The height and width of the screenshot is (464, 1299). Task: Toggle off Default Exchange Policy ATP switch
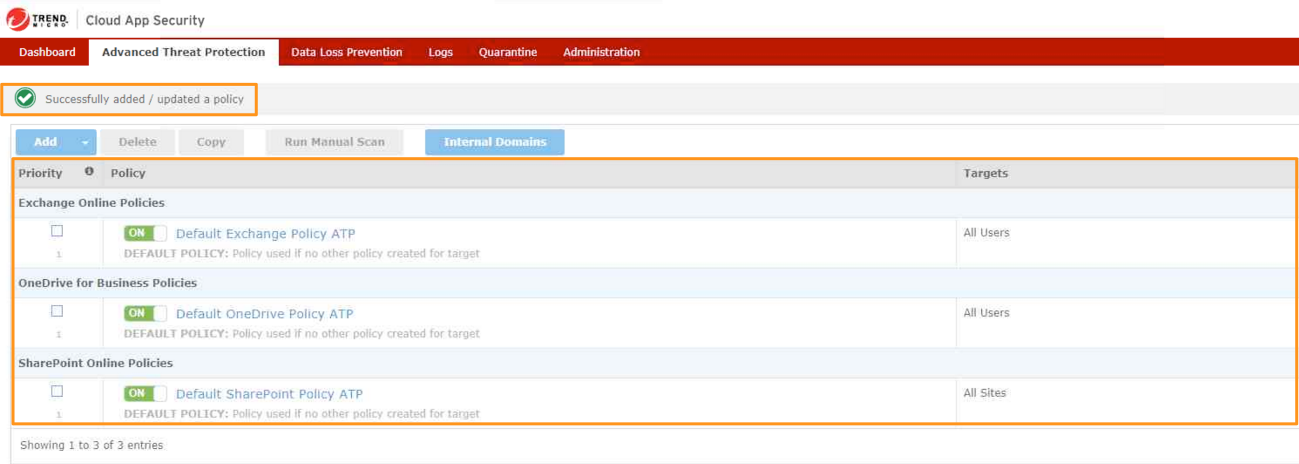[x=145, y=233]
